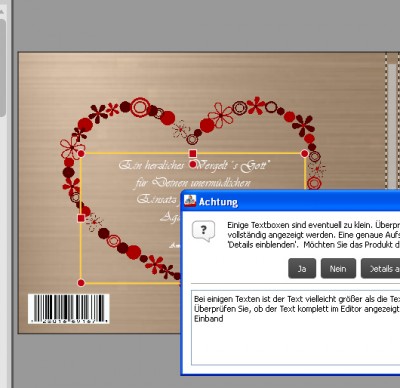Click the Details button in Achtung dialog
Image resolution: width=400 pixels, height=388 pixels.
tap(381, 268)
